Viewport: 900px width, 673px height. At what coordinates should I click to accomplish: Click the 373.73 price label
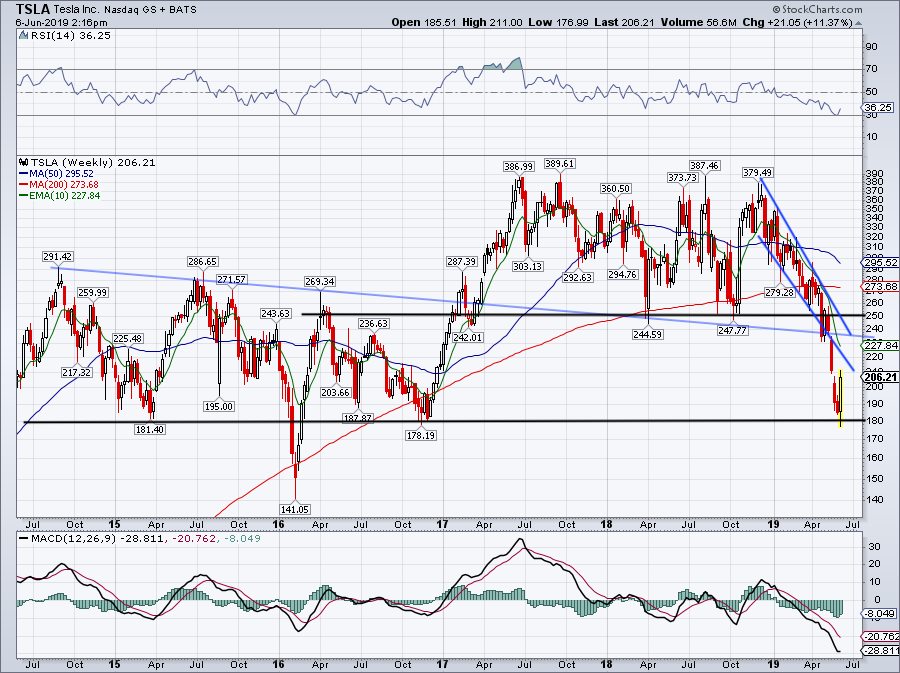tap(682, 178)
